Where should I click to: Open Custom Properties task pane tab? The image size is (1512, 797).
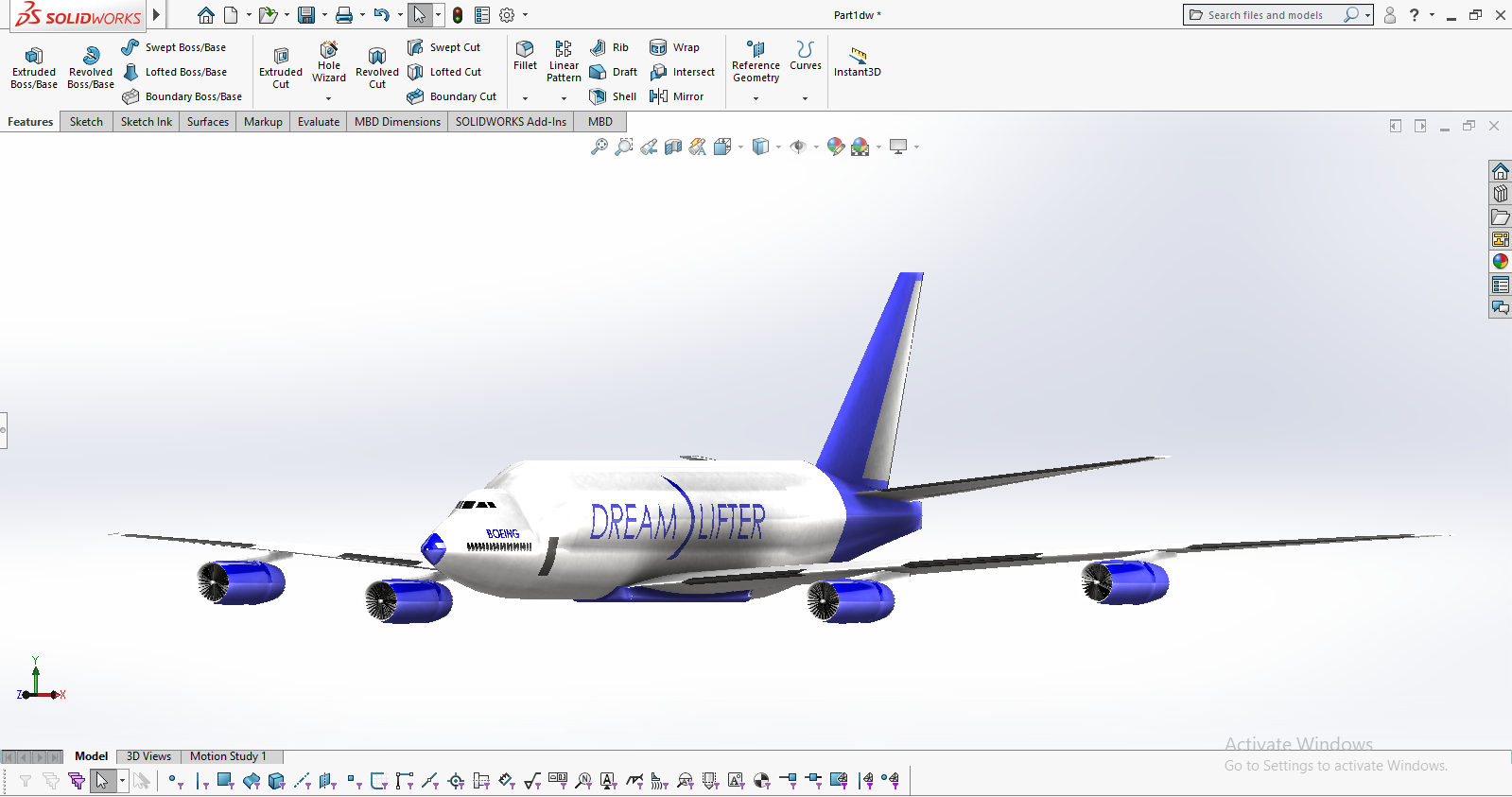pyautogui.click(x=1501, y=285)
